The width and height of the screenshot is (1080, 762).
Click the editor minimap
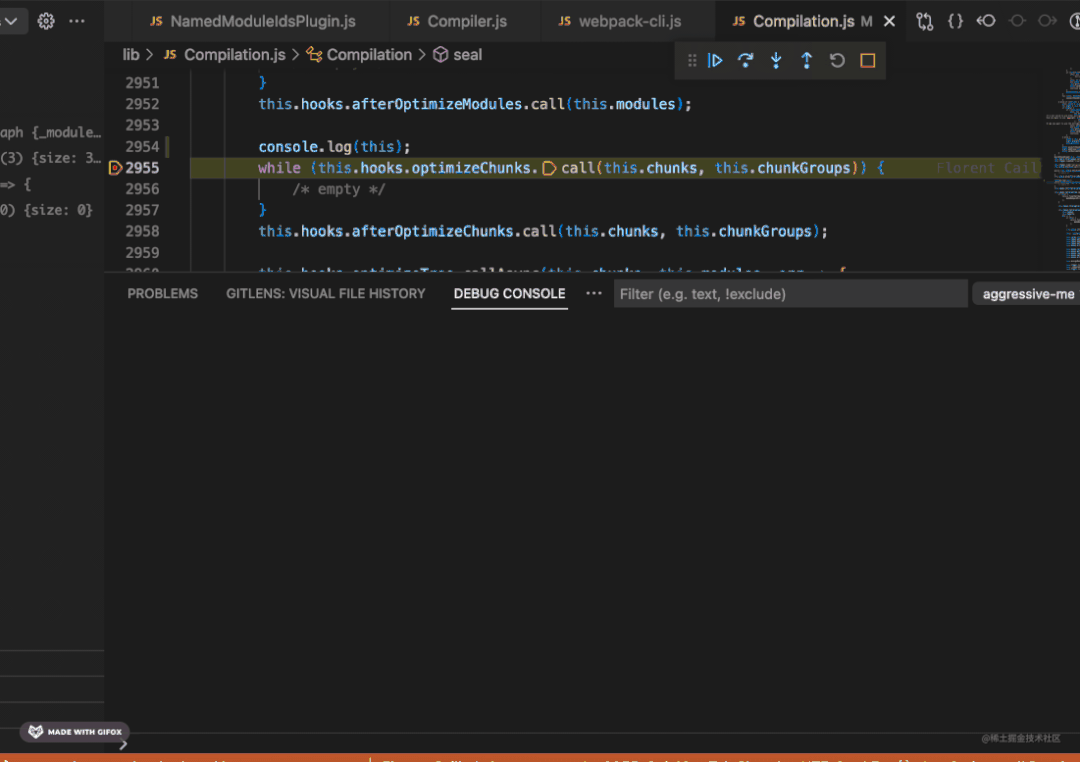coord(1061,169)
